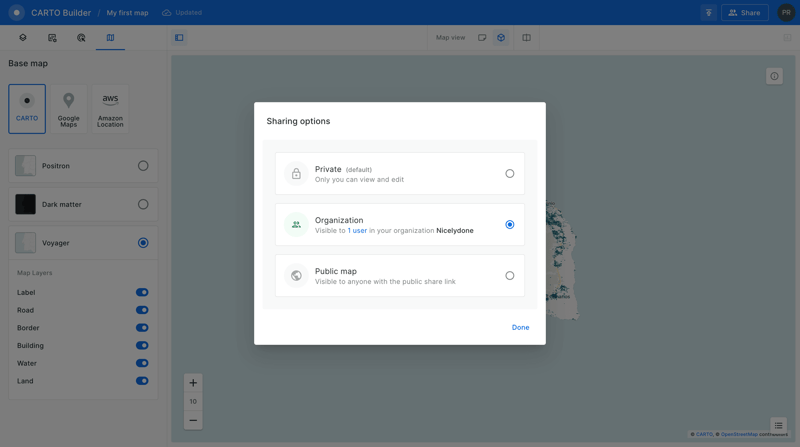The width and height of the screenshot is (800, 447).
Task: Click the Organization people icon
Action: click(x=296, y=225)
